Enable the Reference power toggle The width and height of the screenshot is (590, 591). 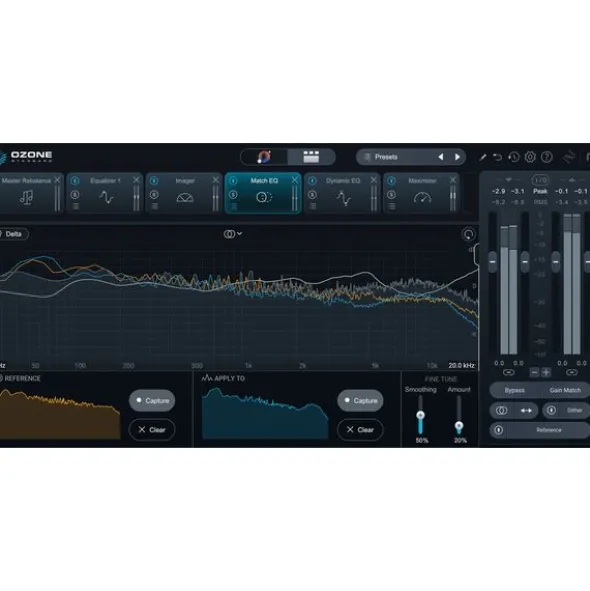[x=498, y=430]
